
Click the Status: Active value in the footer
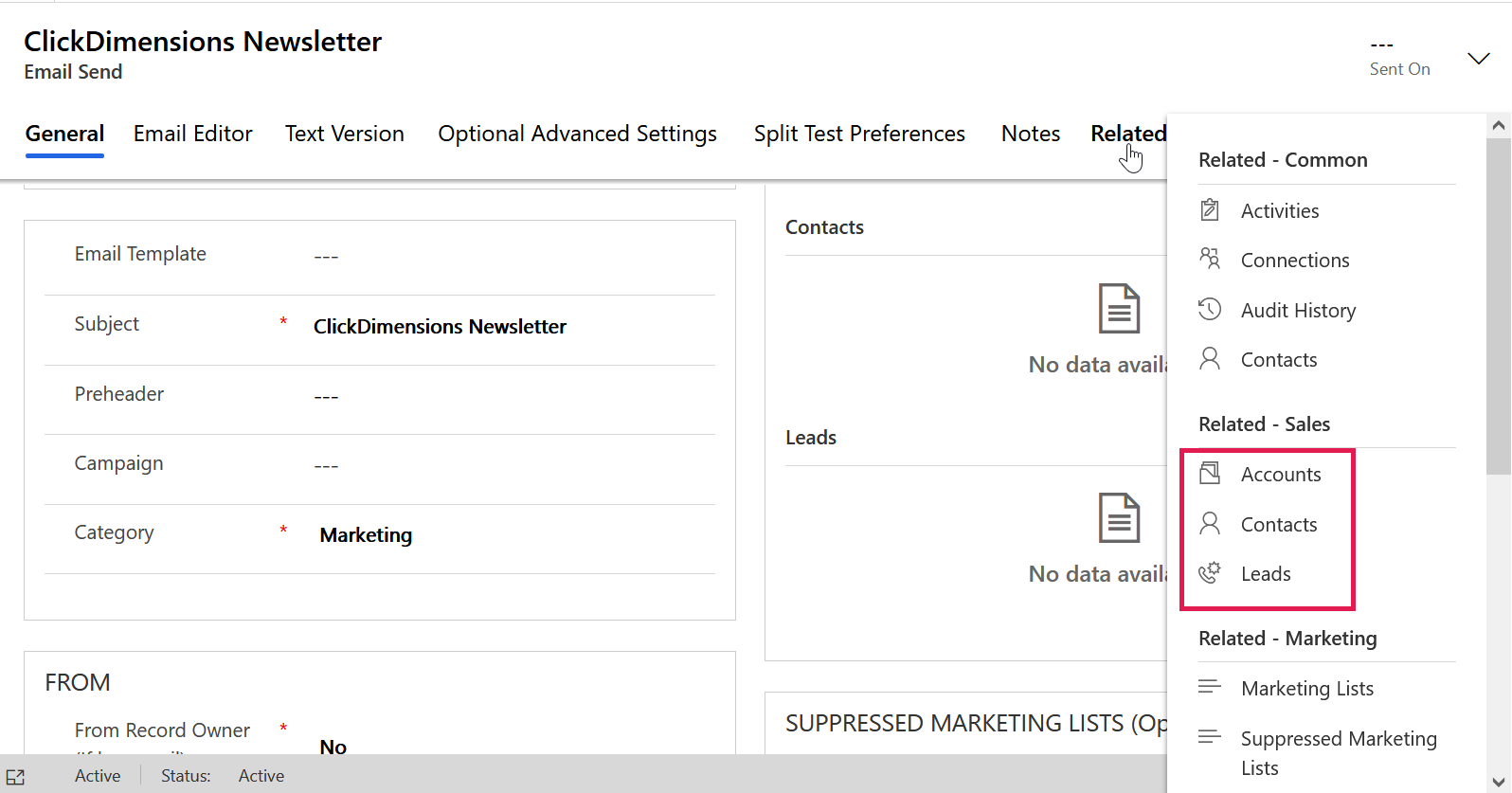click(261, 776)
